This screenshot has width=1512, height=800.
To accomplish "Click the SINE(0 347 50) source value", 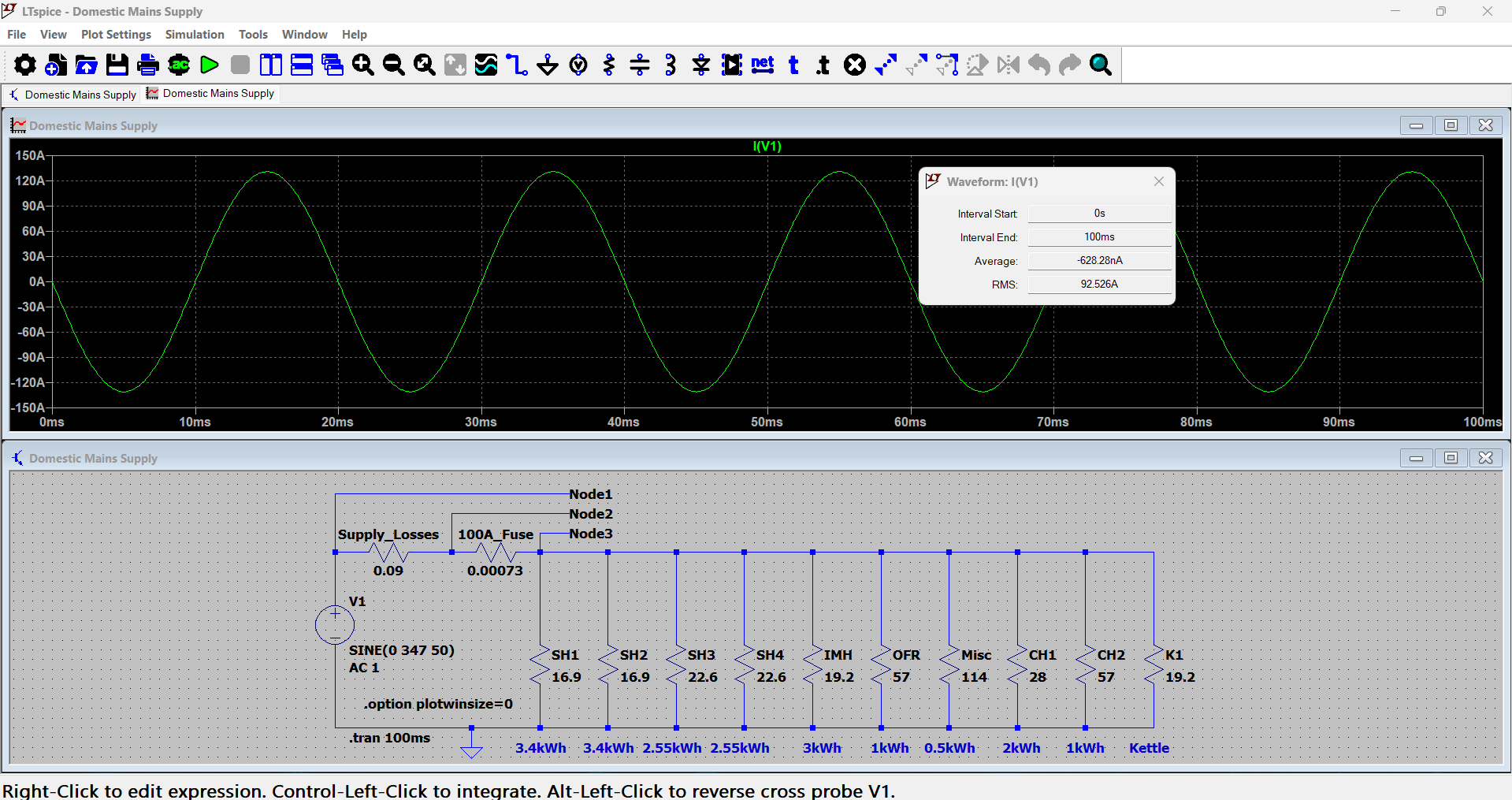I will 401,650.
